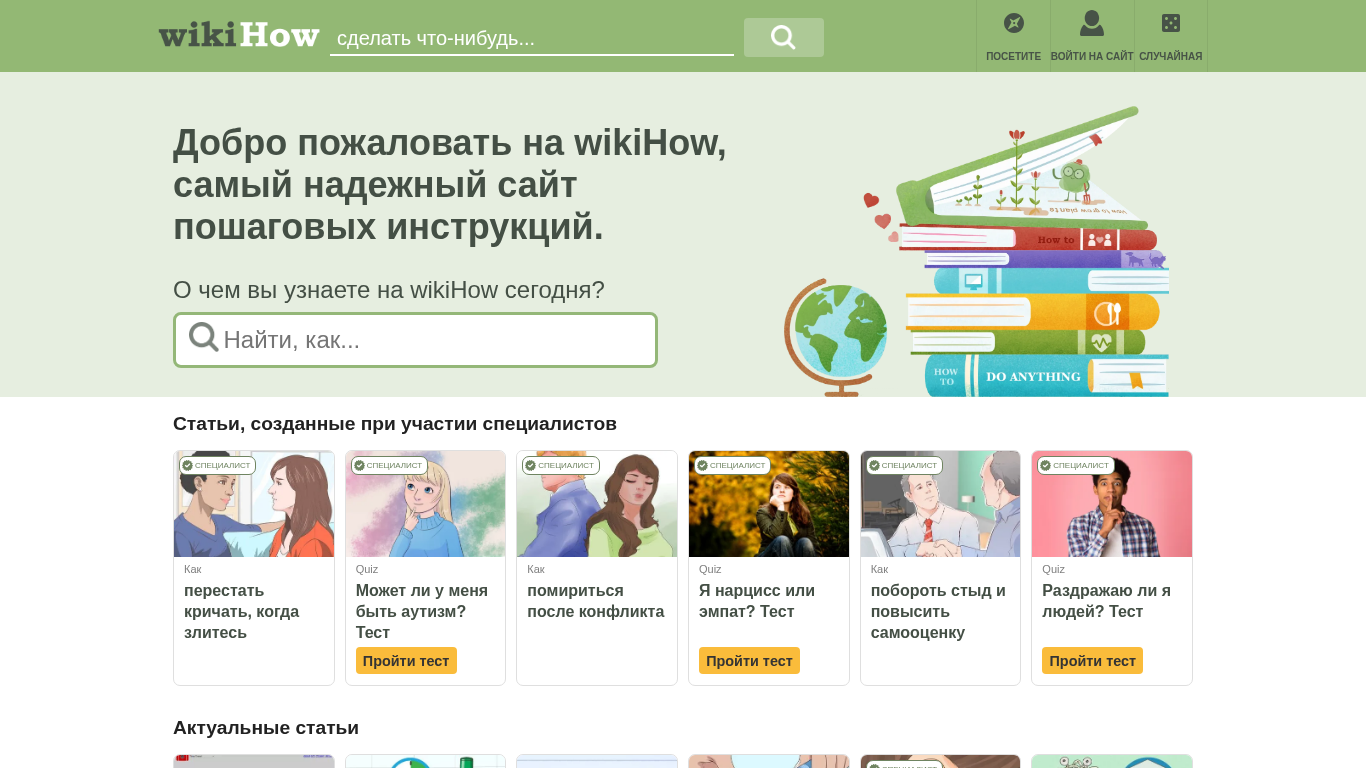Open the Посетите compass icon
This screenshot has height=768, width=1366.
tap(1014, 23)
